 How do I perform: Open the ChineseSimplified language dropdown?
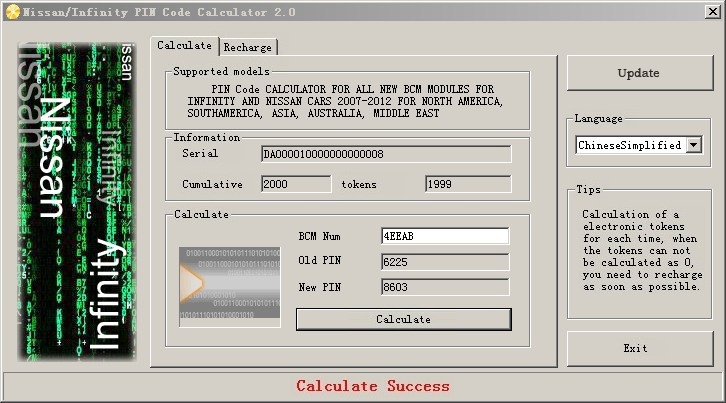tap(693, 145)
